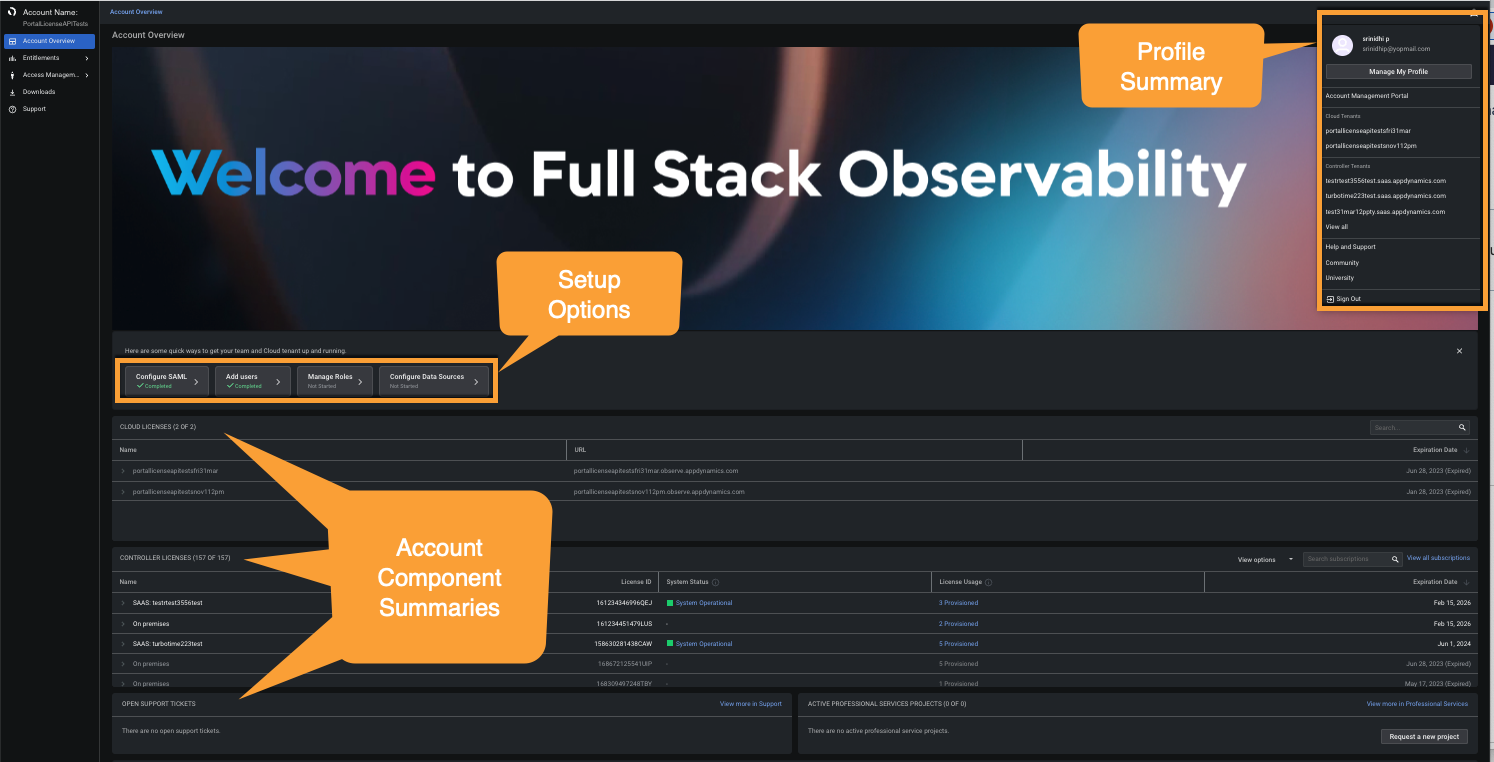This screenshot has width=1494, height=762.
Task: Click the search icon in Controller Licenses
Action: (1395, 559)
